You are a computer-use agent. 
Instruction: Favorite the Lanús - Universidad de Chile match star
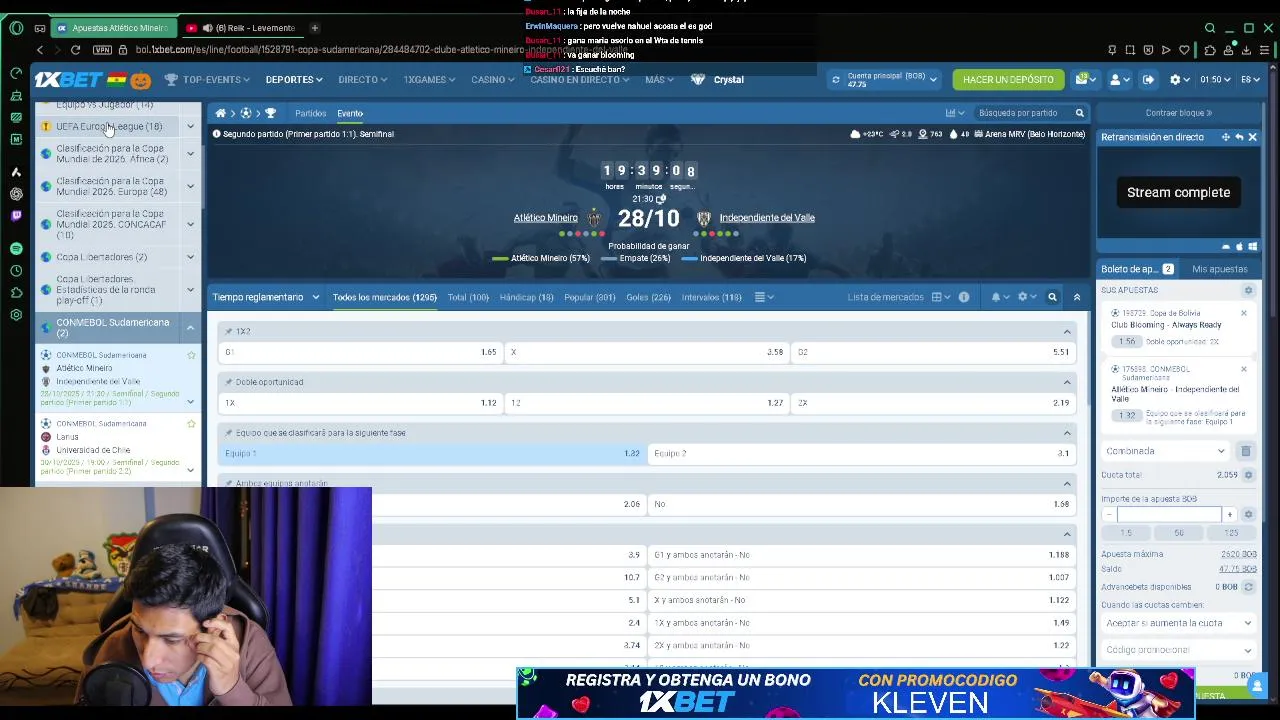[191, 424]
